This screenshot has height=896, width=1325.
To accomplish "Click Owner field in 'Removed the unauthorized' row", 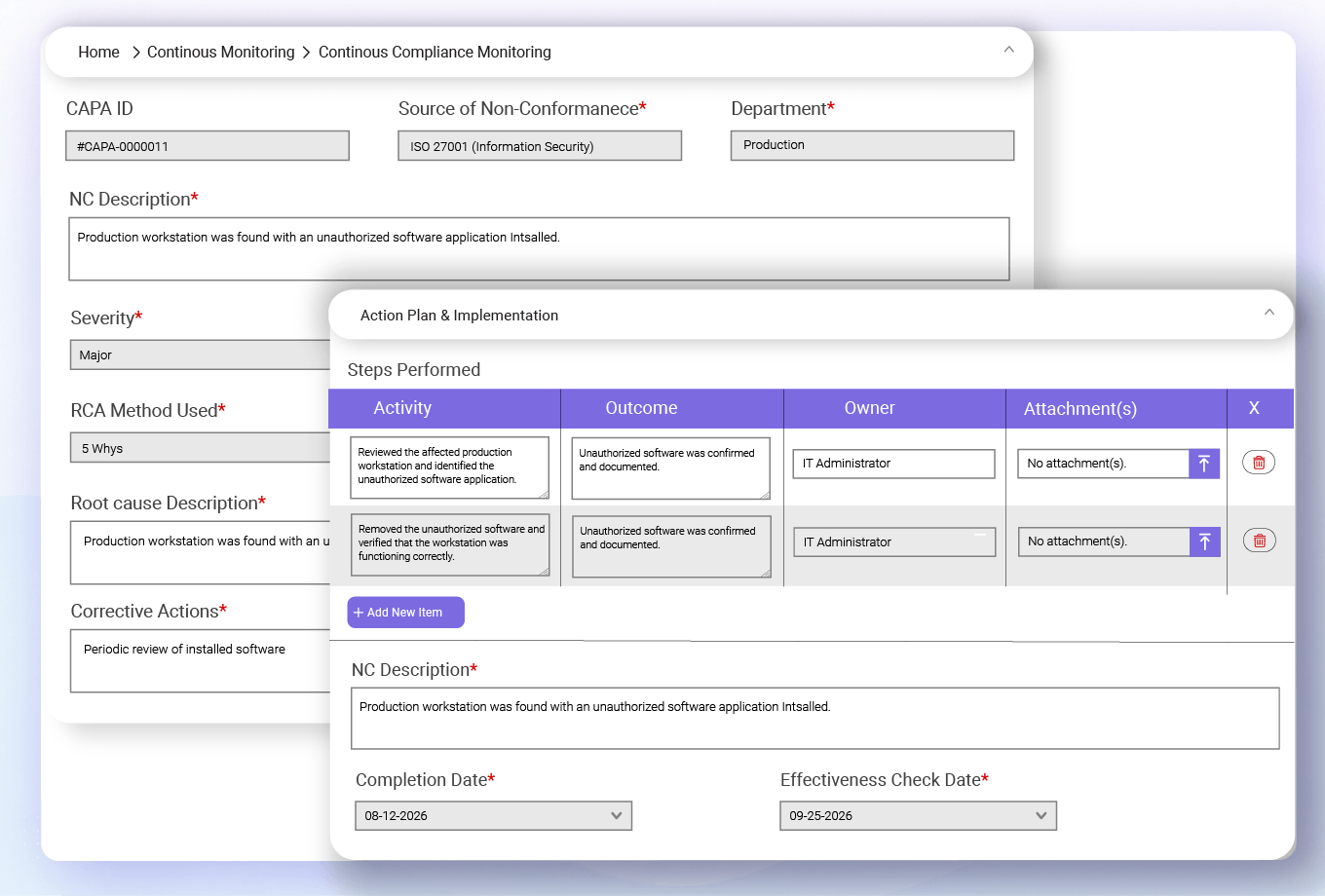I will pos(894,541).
